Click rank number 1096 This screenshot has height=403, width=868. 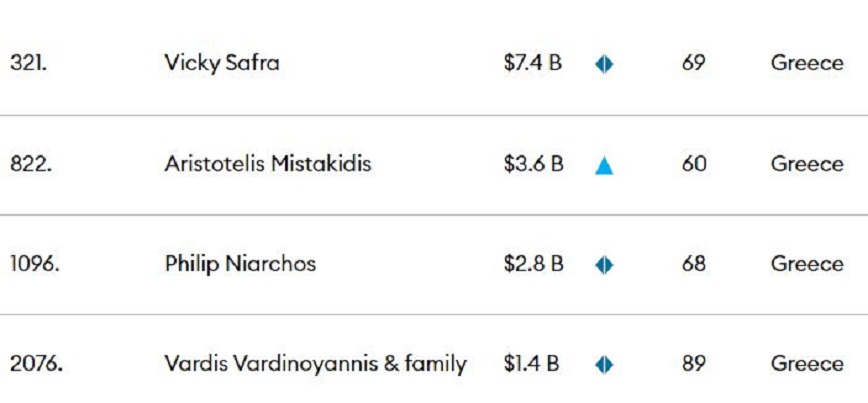coord(34,264)
